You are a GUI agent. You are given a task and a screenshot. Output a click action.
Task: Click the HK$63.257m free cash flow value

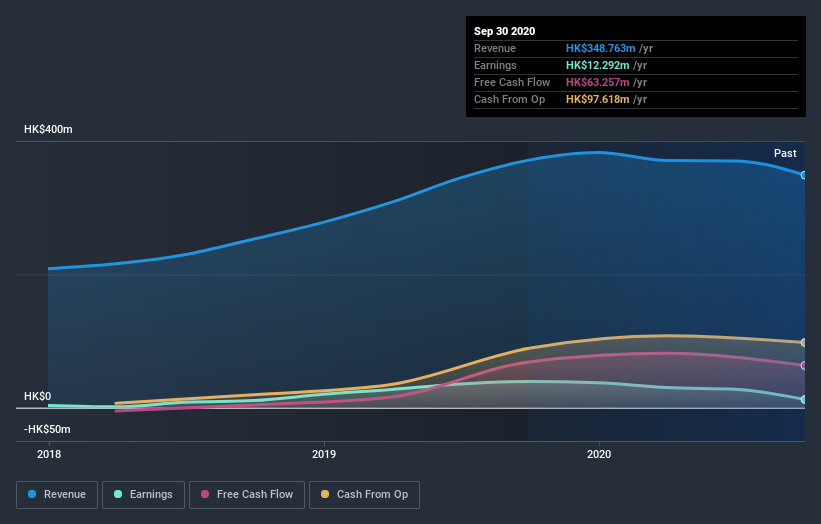[597, 82]
